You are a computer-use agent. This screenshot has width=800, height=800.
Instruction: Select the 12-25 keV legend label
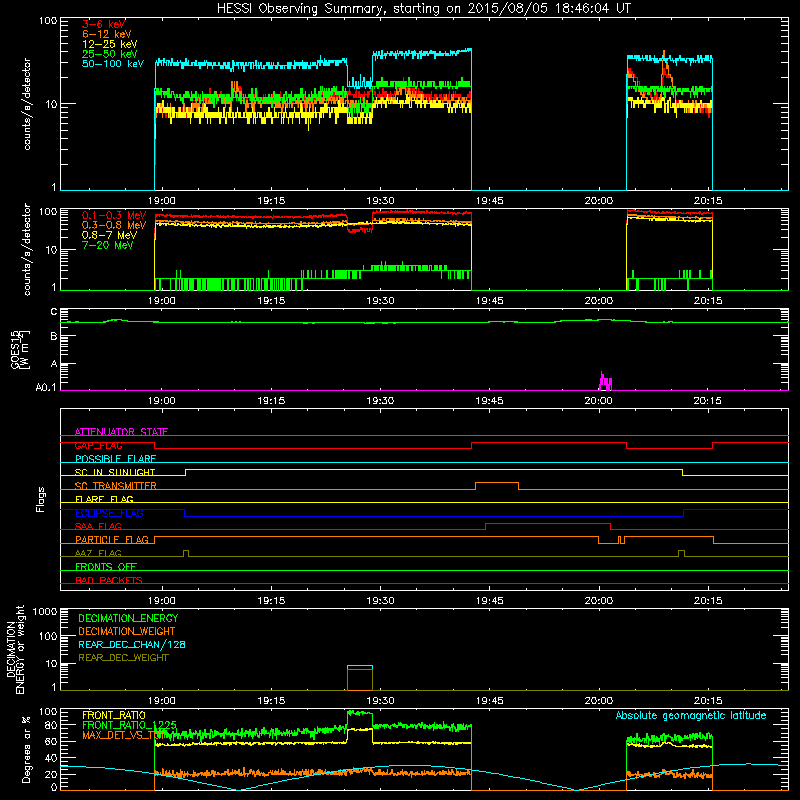coord(110,44)
